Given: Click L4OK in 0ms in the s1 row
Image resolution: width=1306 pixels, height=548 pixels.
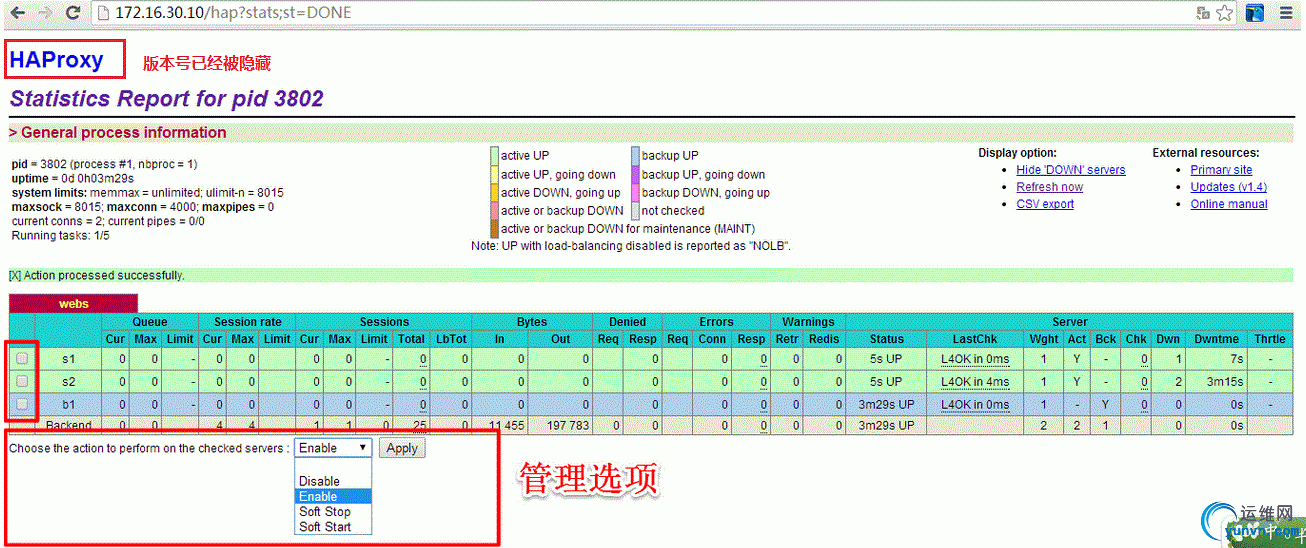Looking at the screenshot, I should click(x=975, y=359).
